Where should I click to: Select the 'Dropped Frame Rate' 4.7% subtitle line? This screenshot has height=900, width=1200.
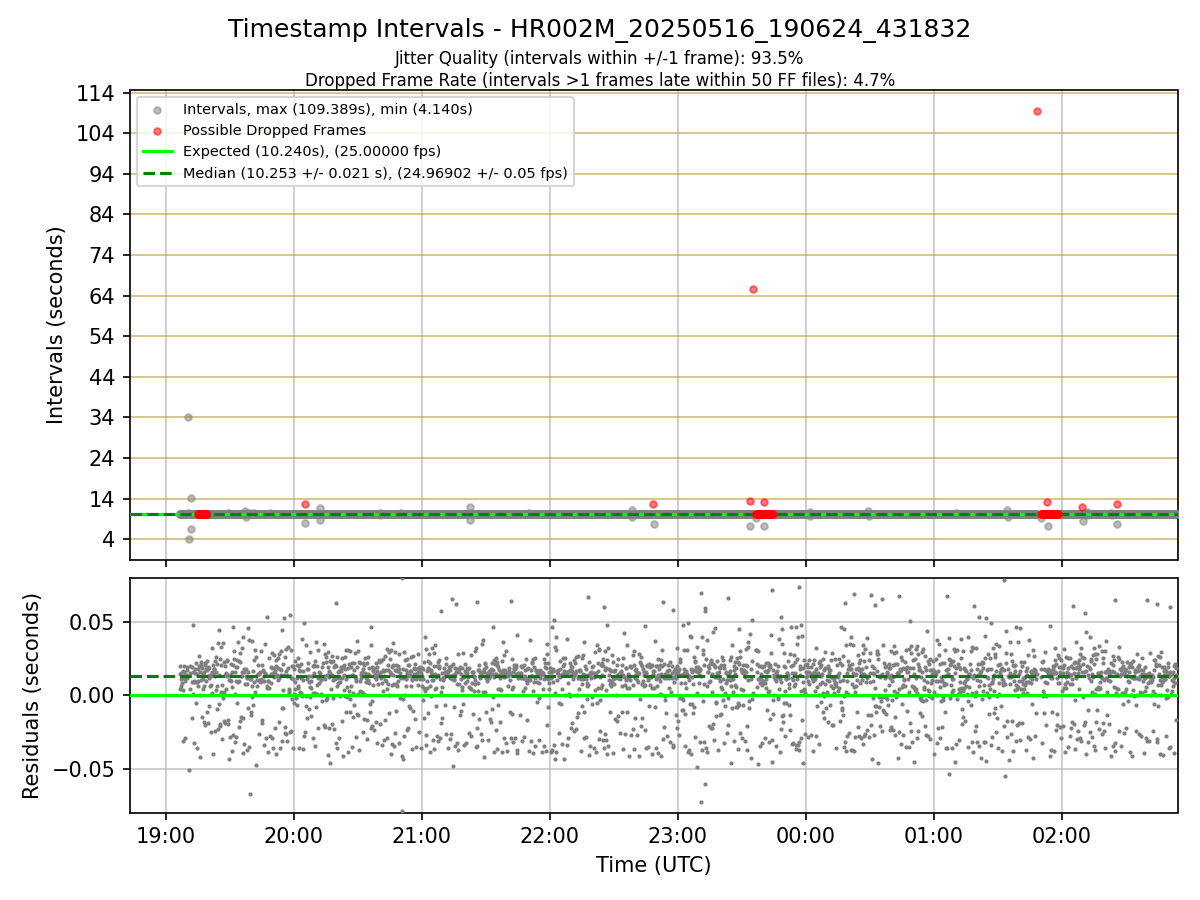[x=599, y=79]
